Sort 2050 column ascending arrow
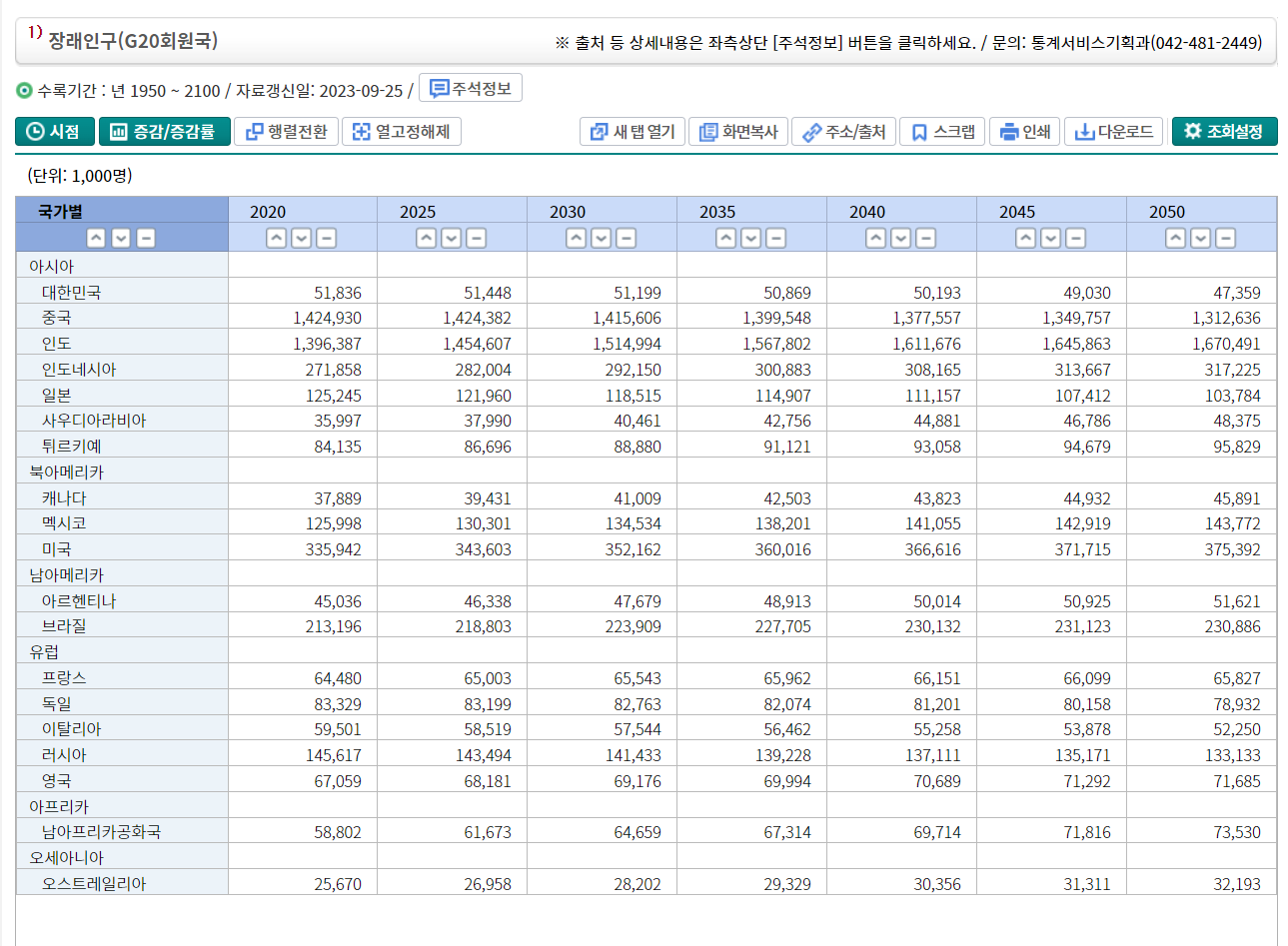Viewport: 1288px width, 946px height. [1175, 238]
